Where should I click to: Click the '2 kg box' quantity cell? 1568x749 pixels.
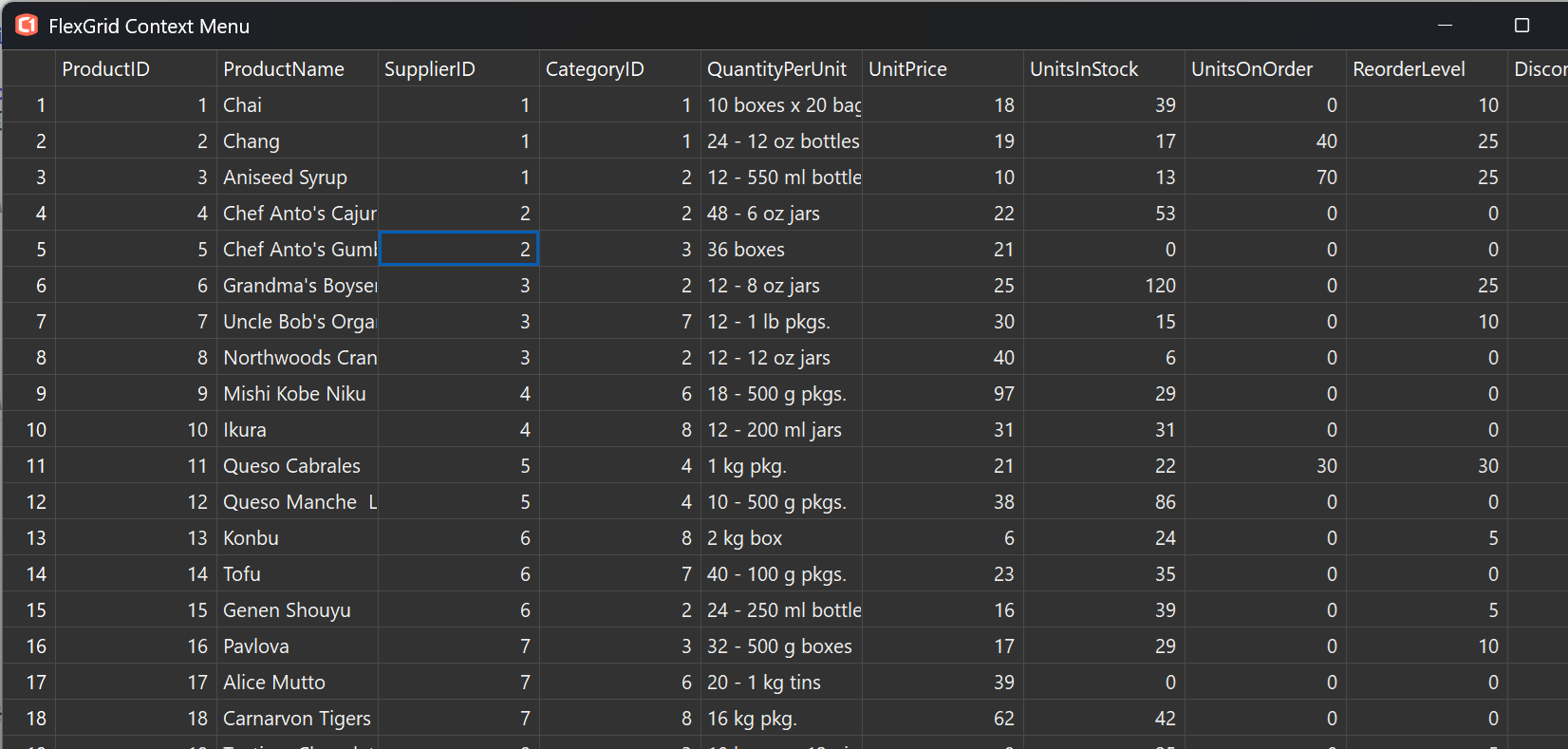782,538
